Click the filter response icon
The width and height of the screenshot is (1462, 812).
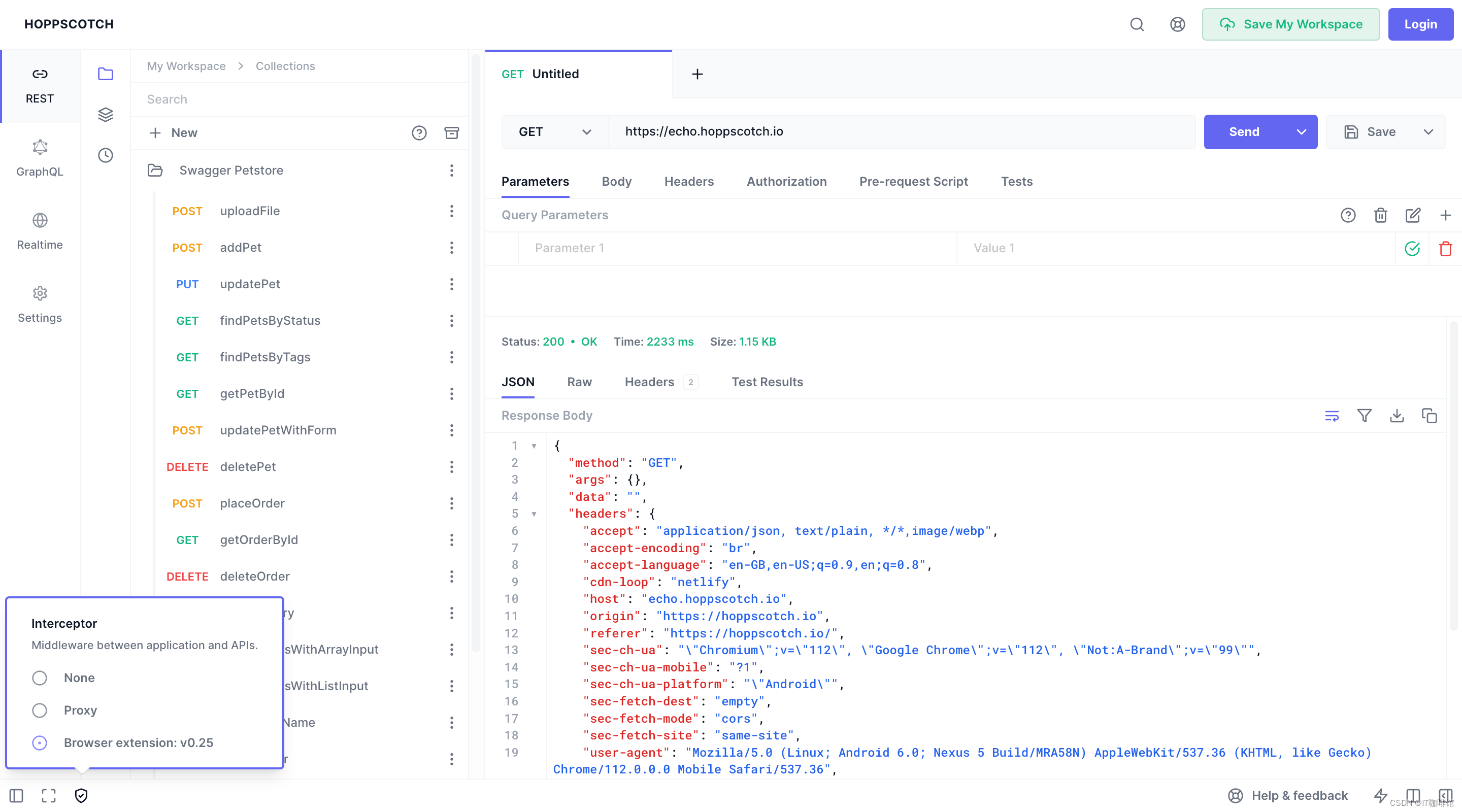[x=1364, y=416]
